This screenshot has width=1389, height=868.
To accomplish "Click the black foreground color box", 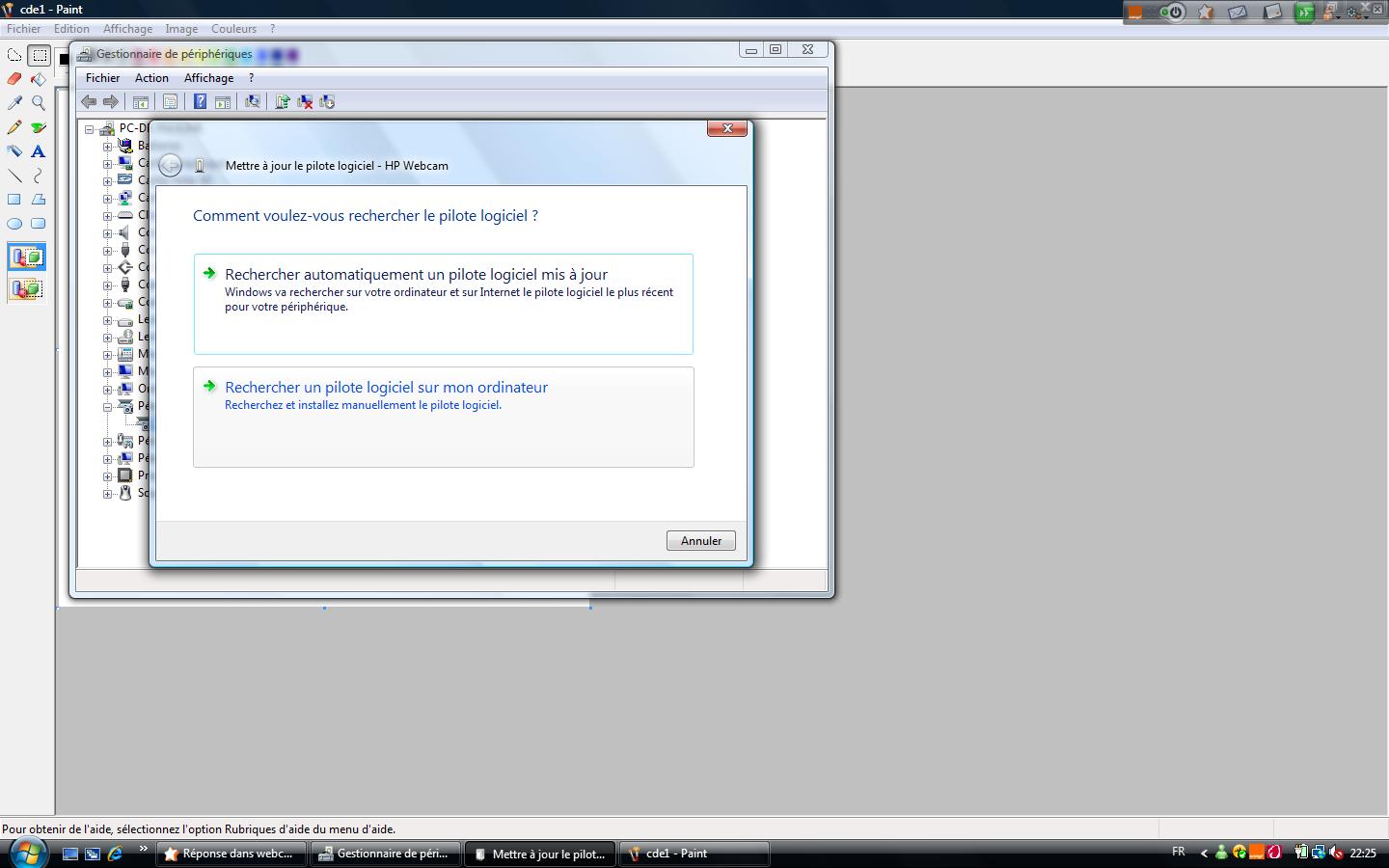I will click(x=64, y=60).
